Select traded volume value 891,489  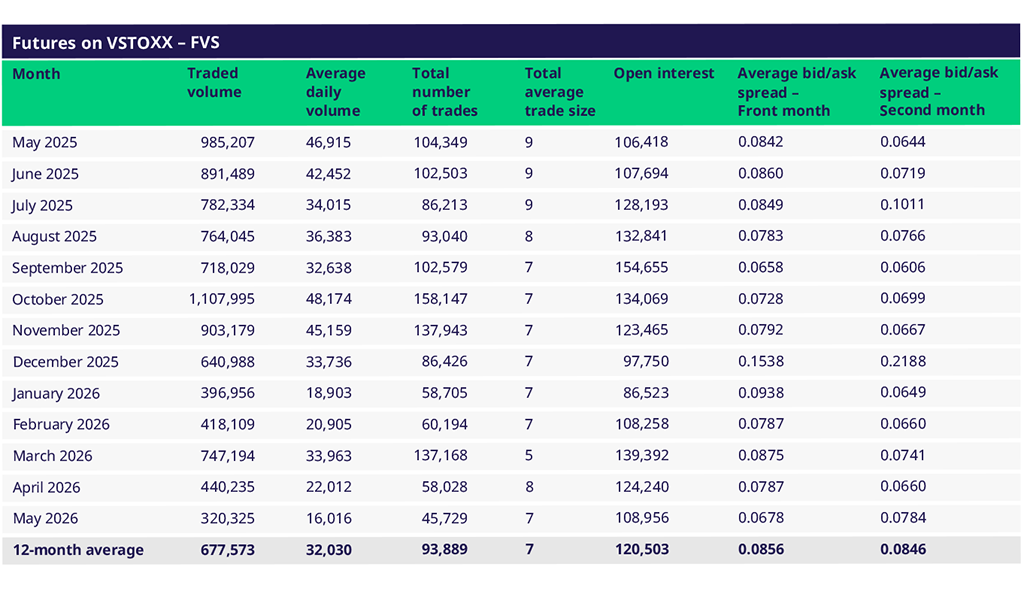coord(227,174)
